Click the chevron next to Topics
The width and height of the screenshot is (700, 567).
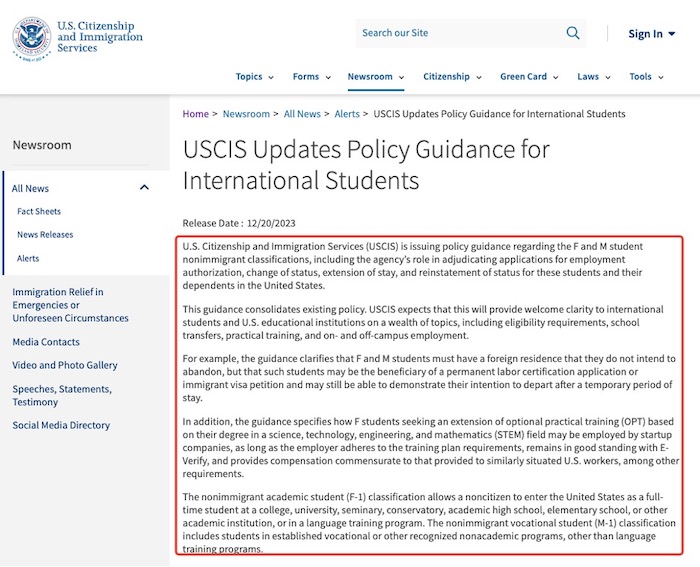tap(271, 77)
